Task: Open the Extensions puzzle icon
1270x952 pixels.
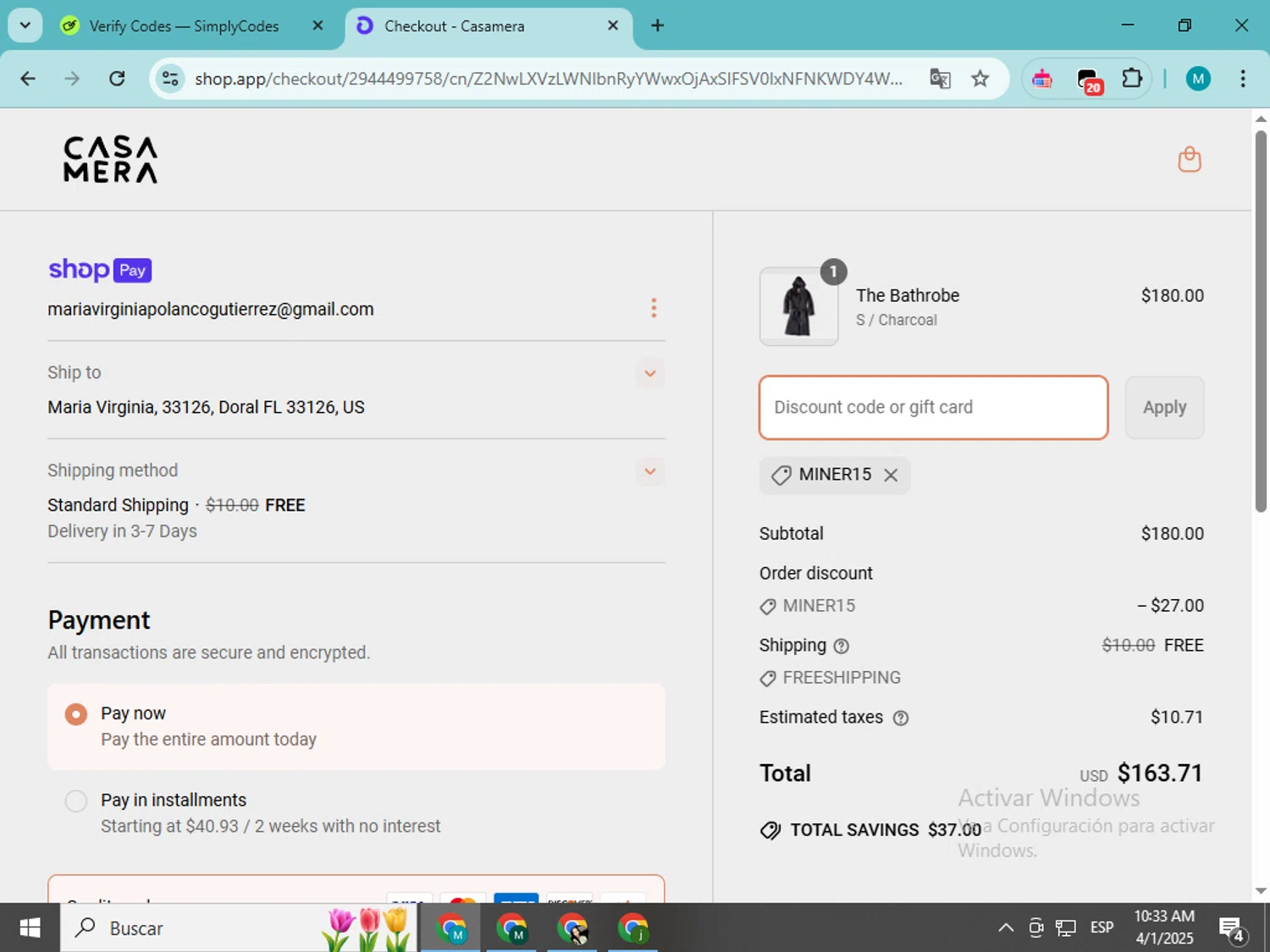Action: [x=1132, y=79]
